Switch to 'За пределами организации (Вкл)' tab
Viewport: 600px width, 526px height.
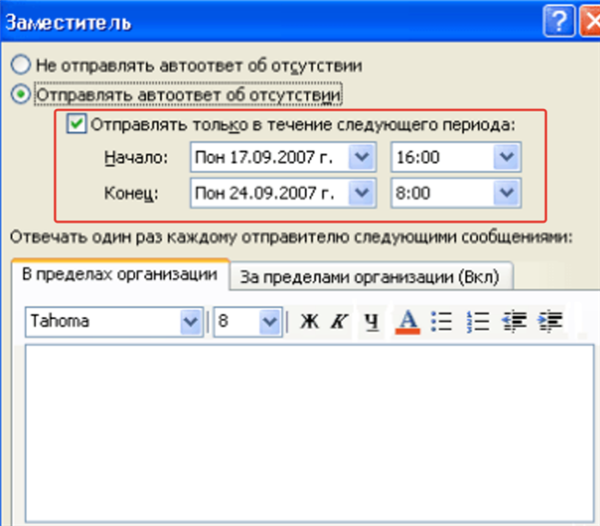click(x=370, y=277)
